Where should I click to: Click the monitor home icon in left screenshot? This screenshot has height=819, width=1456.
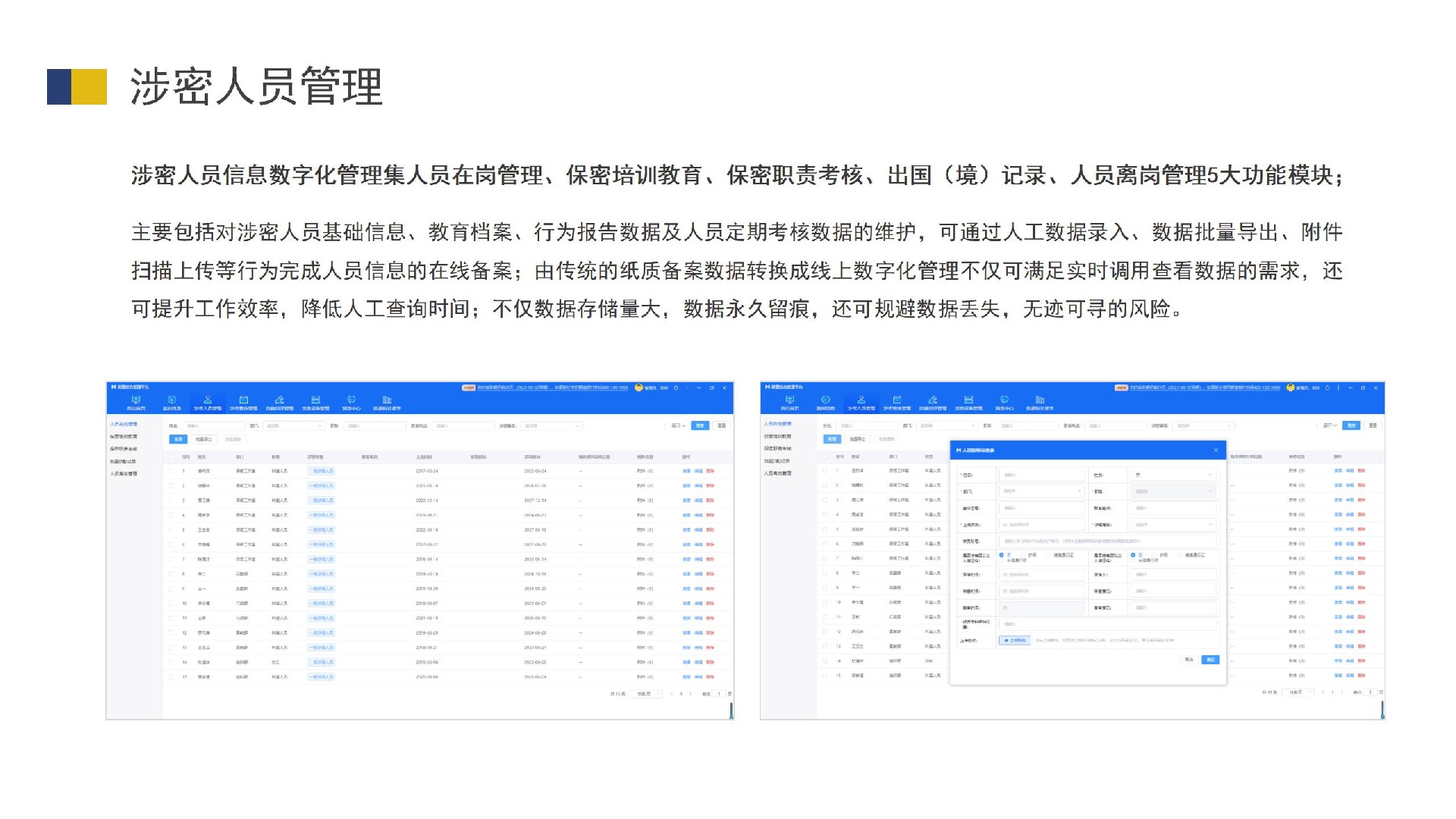point(136,400)
